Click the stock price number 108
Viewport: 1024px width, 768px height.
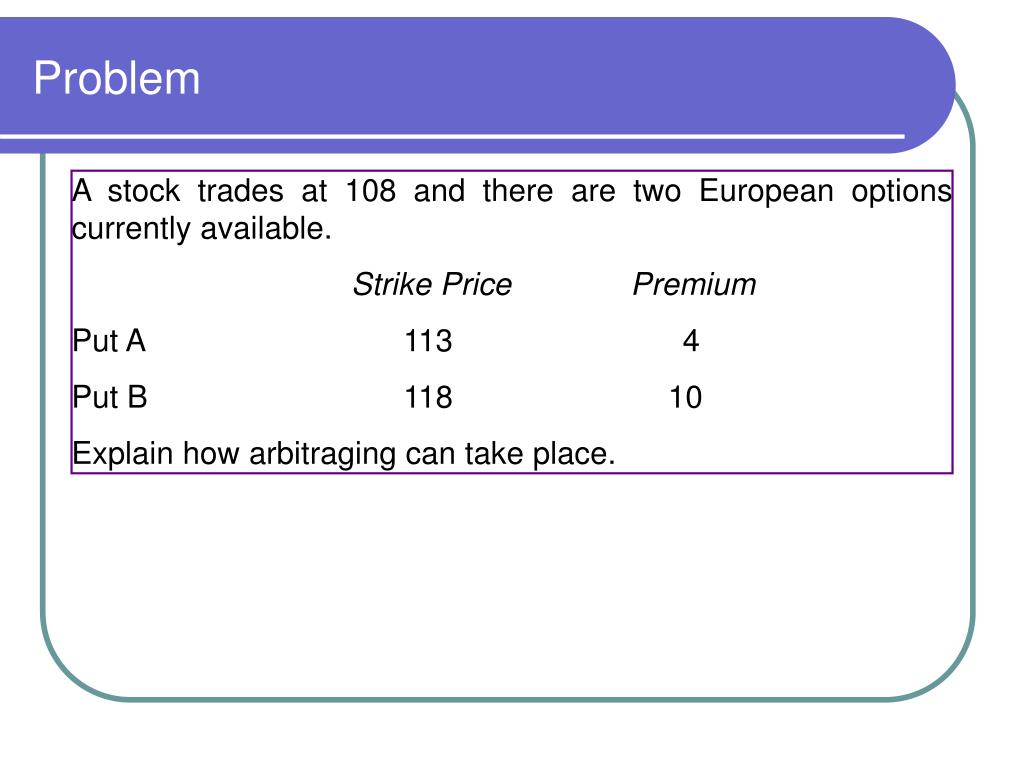(x=370, y=191)
